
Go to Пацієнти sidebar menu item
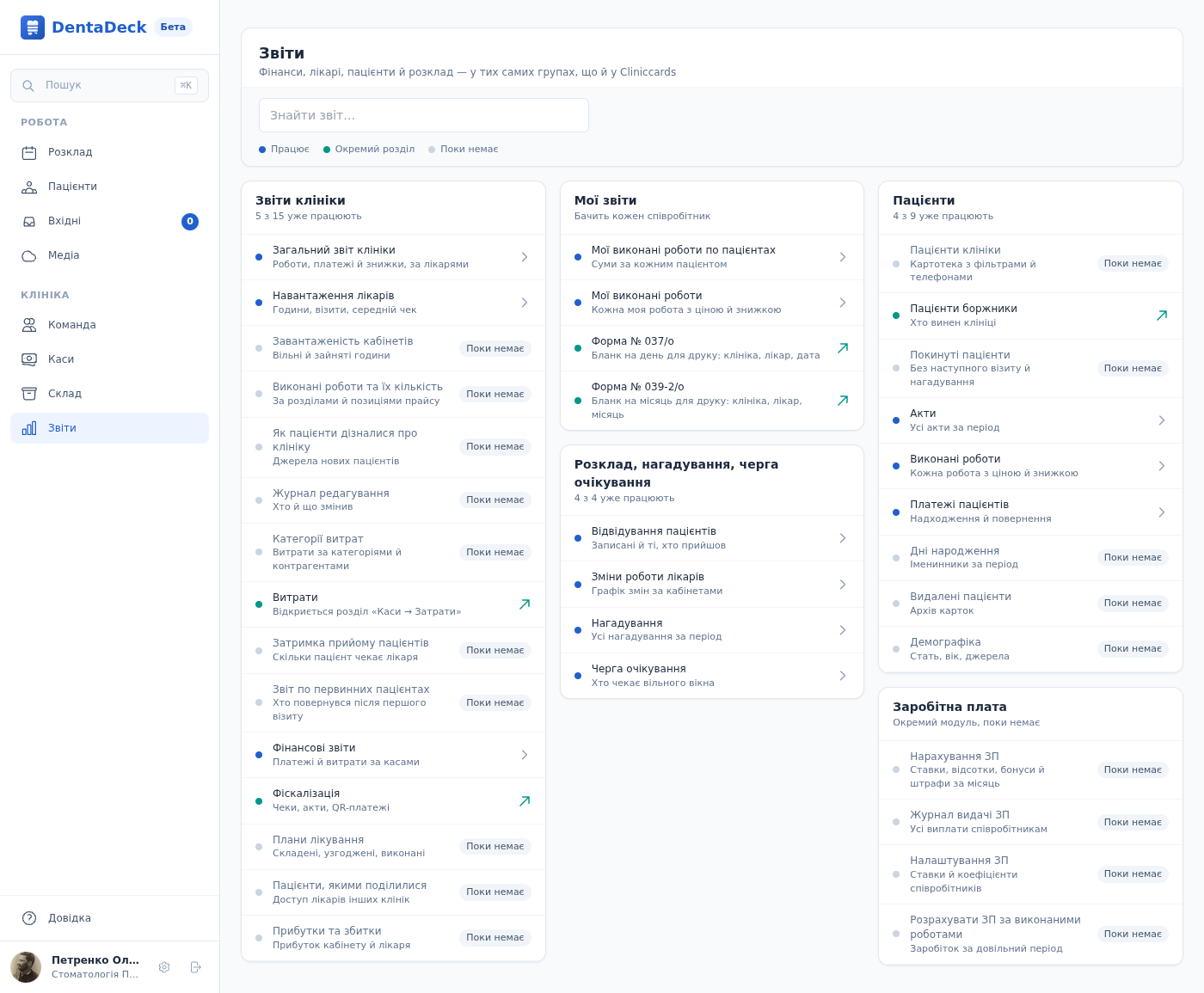coord(109,187)
